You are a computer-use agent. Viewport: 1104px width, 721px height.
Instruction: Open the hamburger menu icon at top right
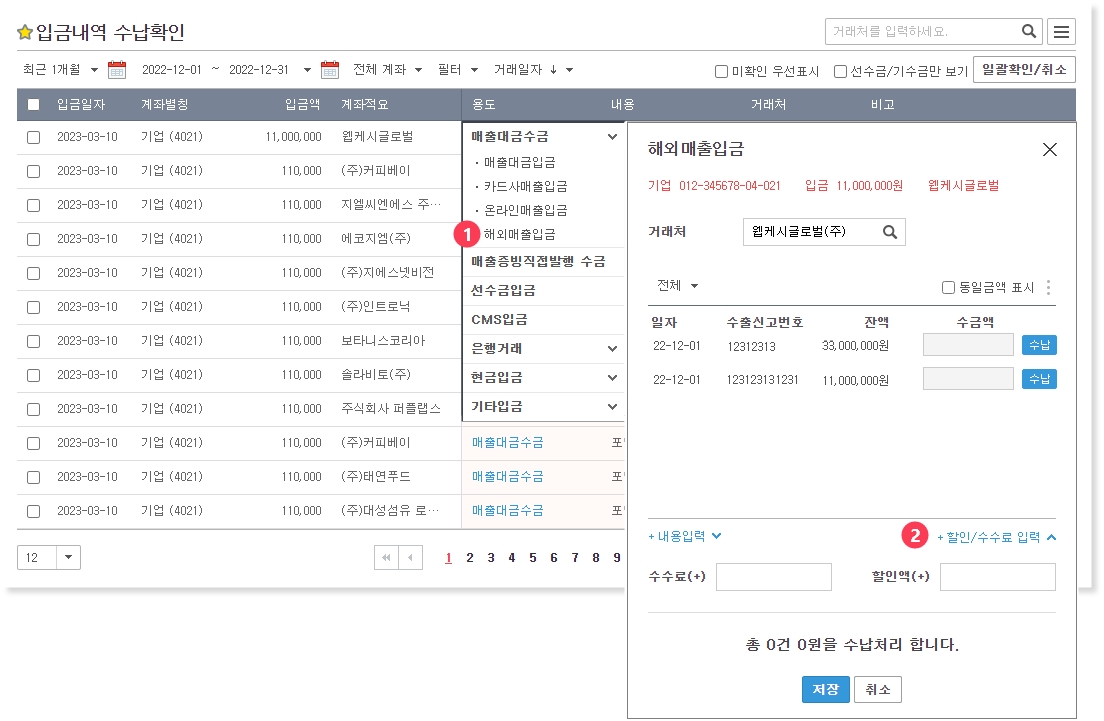pos(1061,32)
